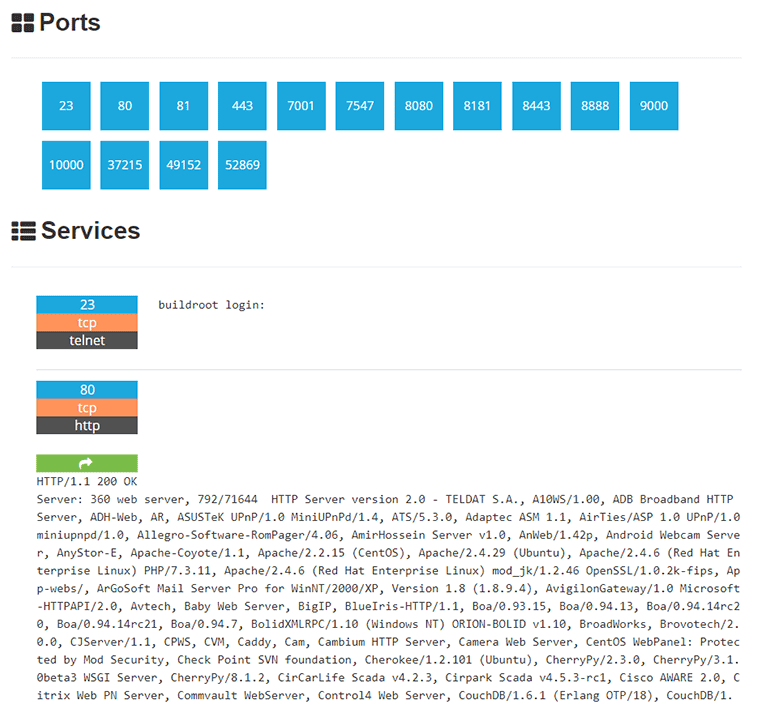Click the 'HTTP/1.1 200 OK' line
This screenshot has width=757, height=713.
87,481
